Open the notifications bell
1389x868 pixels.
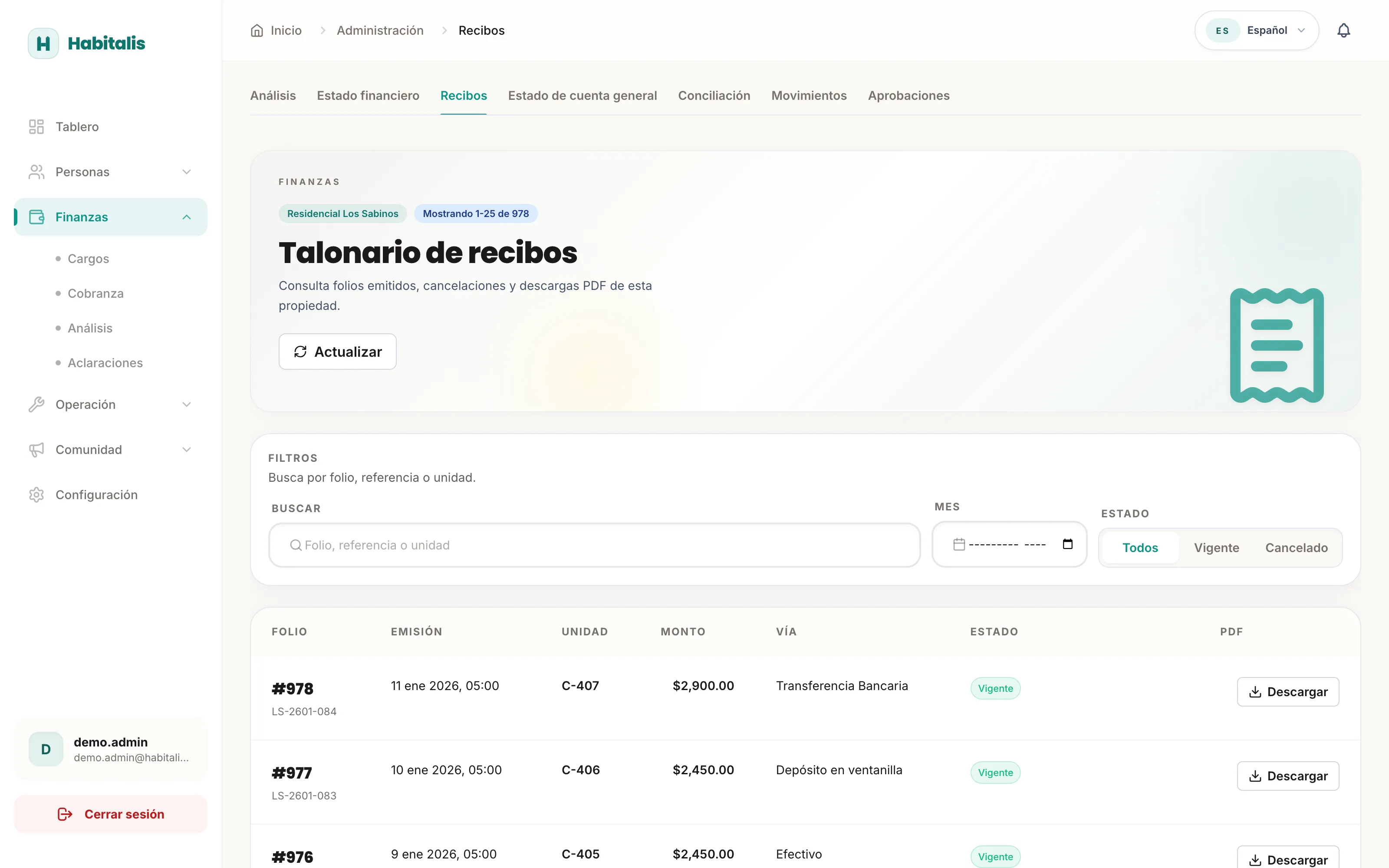click(1344, 30)
